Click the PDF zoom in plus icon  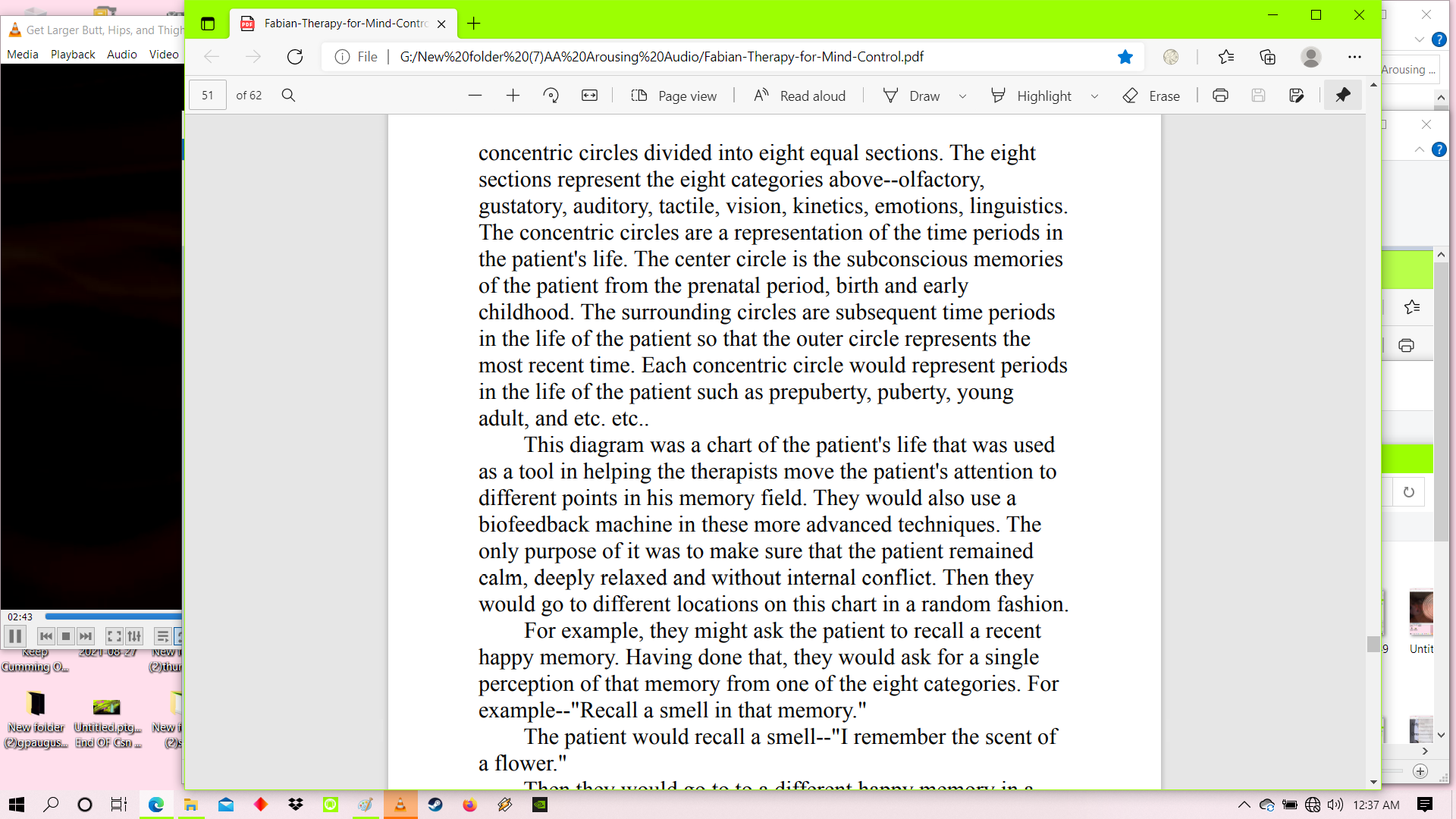tap(513, 96)
